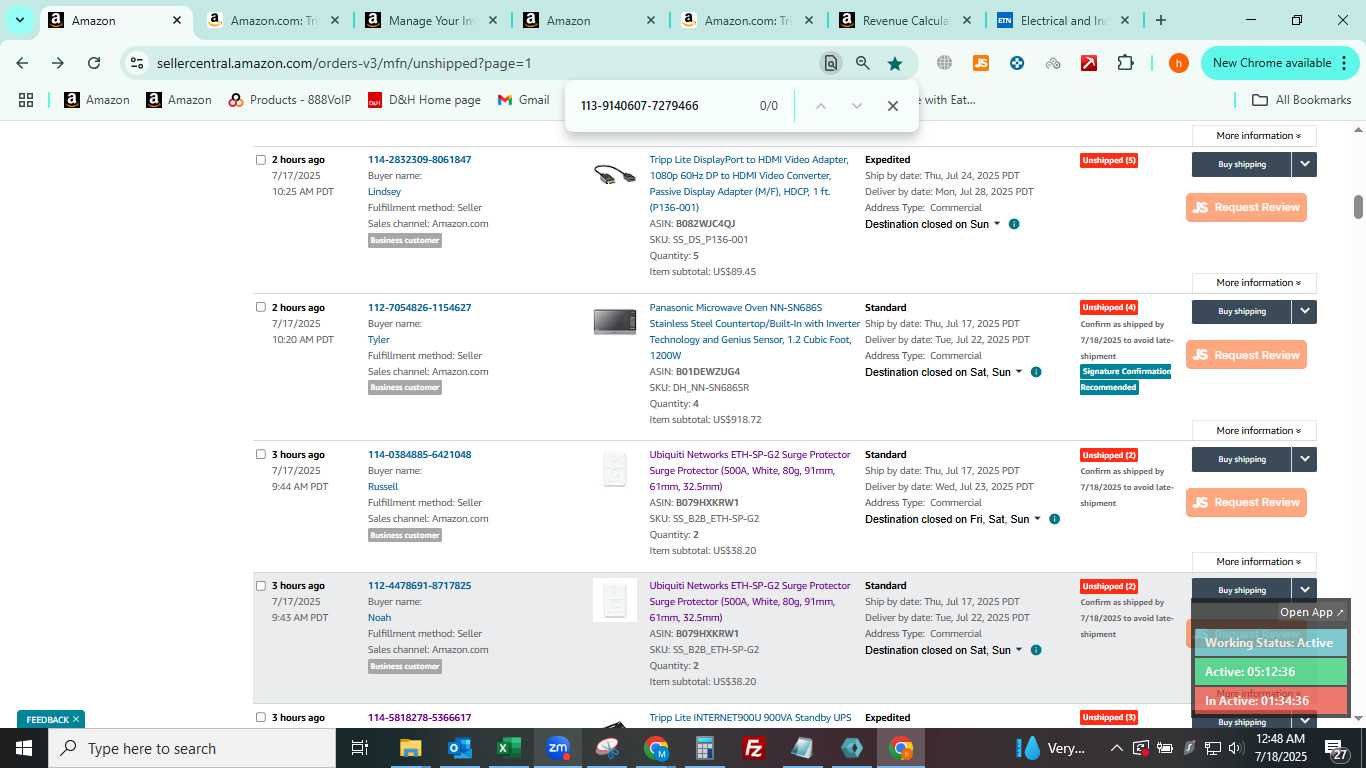The image size is (1366, 768).
Task: Open a new tab with plus button
Action: pyautogui.click(x=1161, y=20)
